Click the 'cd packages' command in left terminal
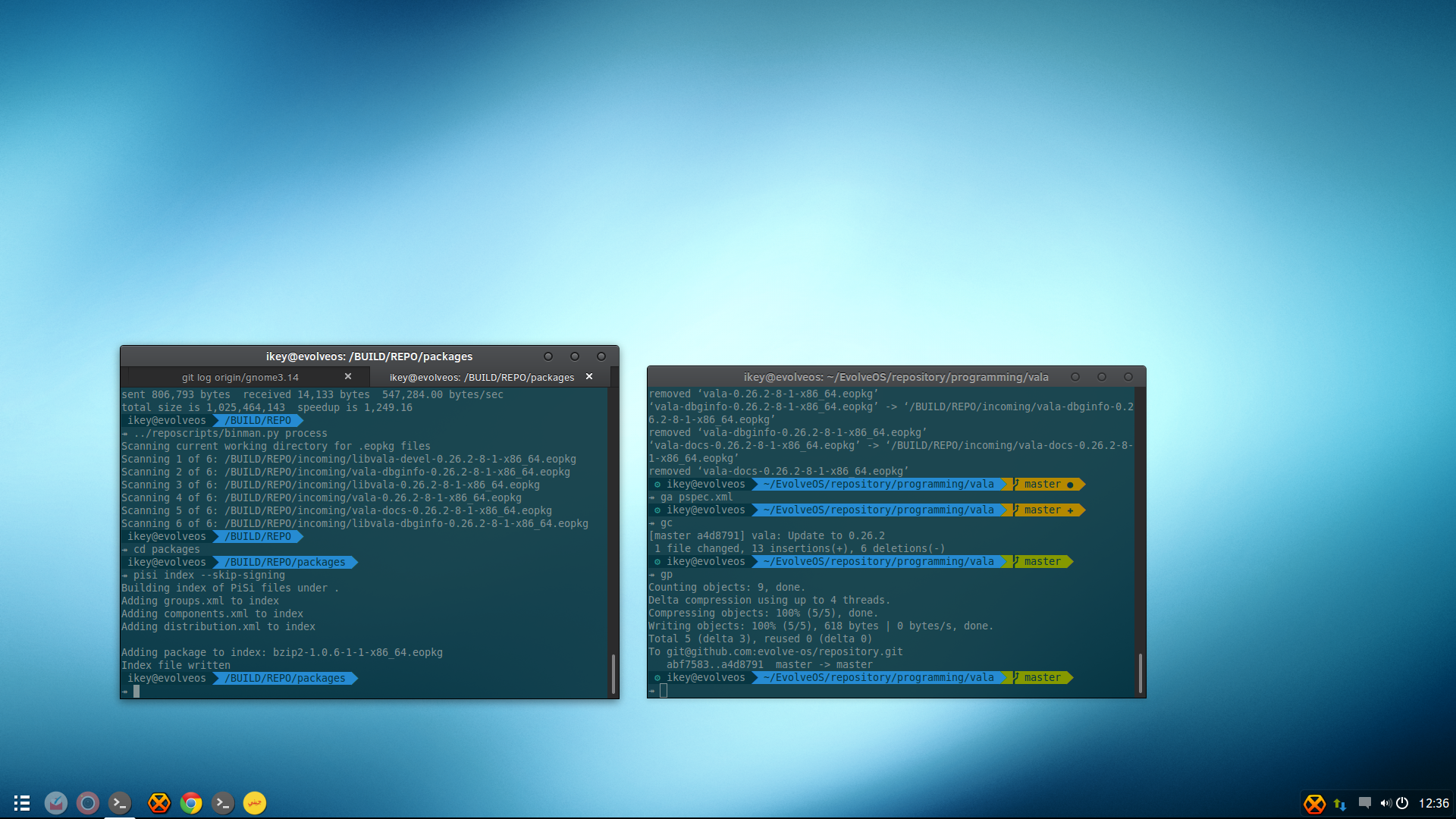The width and height of the screenshot is (1456, 819). tap(167, 550)
